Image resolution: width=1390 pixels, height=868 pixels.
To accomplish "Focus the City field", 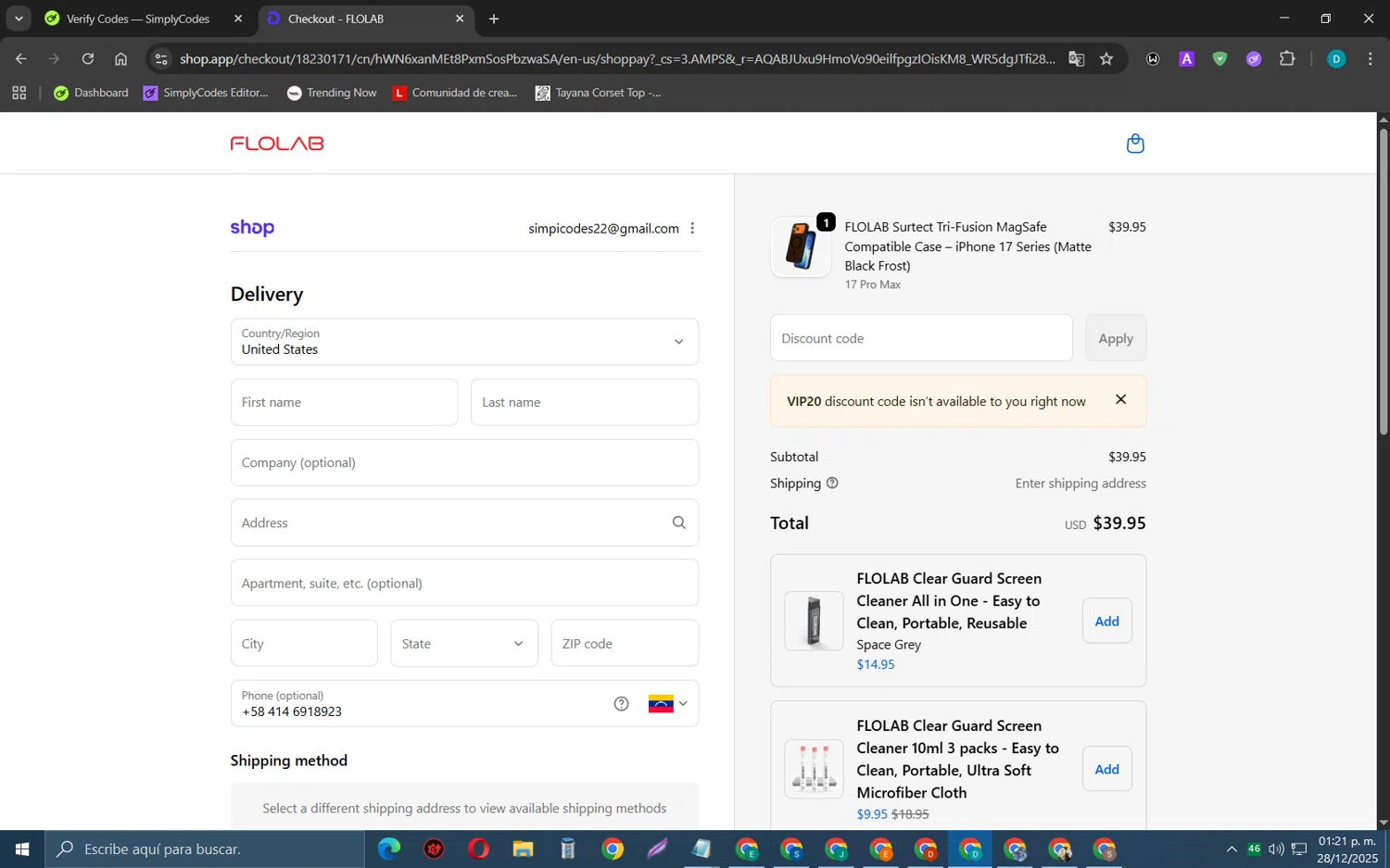I will 304,643.
